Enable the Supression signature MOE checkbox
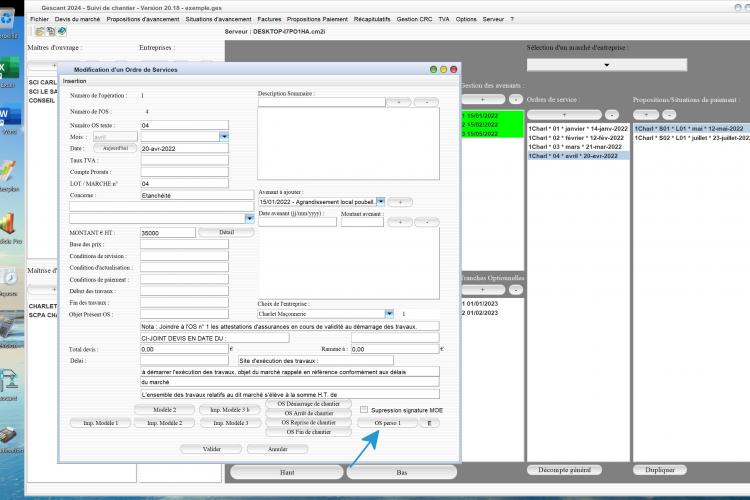Image resolution: width=750 pixels, height=500 pixels. coord(364,410)
